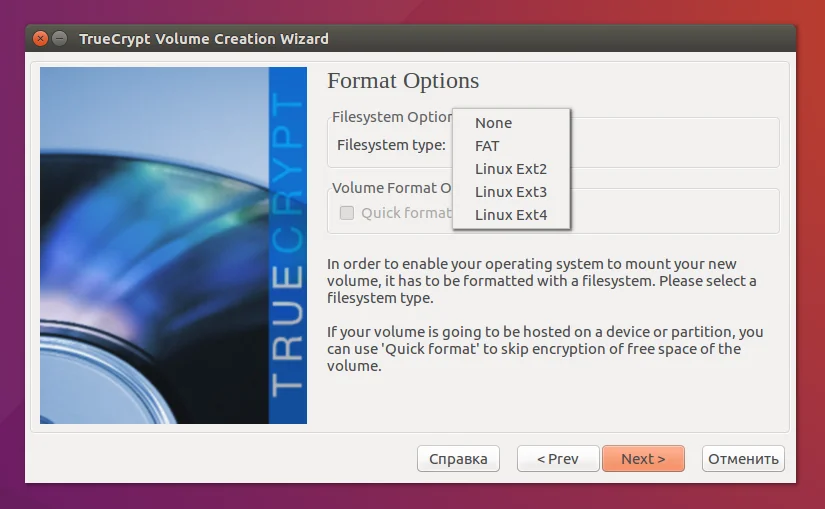Viewport: 825px width, 509px height.
Task: Click the Filesystem type label
Action: [x=391, y=145]
